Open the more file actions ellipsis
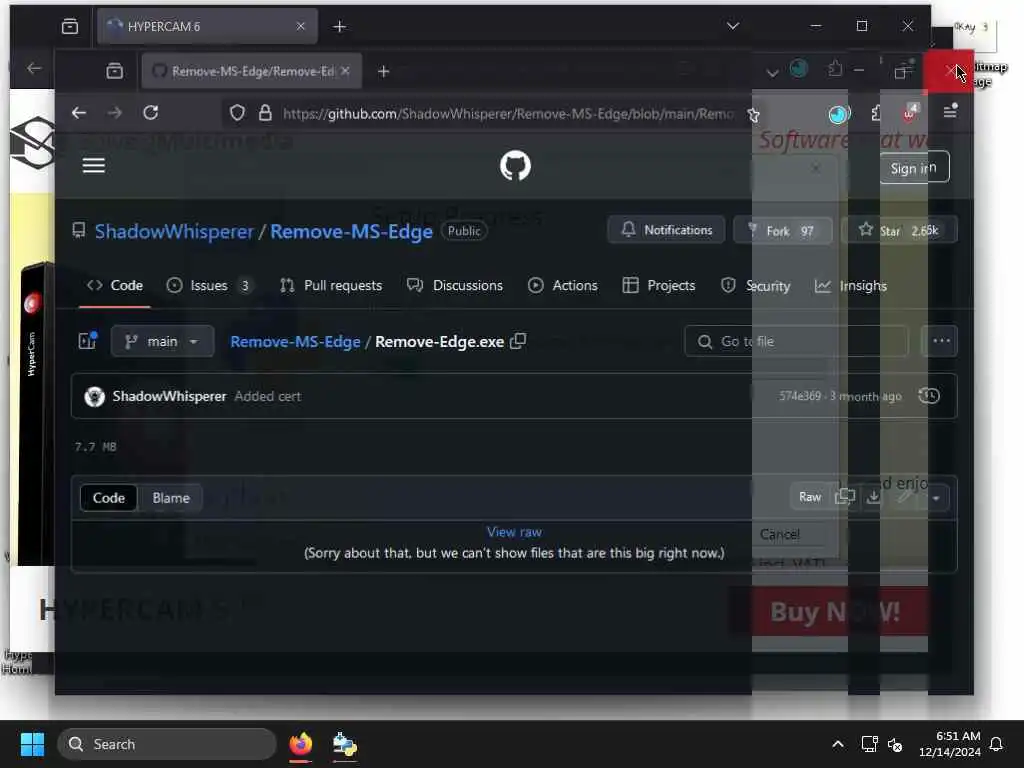 tap(940, 341)
